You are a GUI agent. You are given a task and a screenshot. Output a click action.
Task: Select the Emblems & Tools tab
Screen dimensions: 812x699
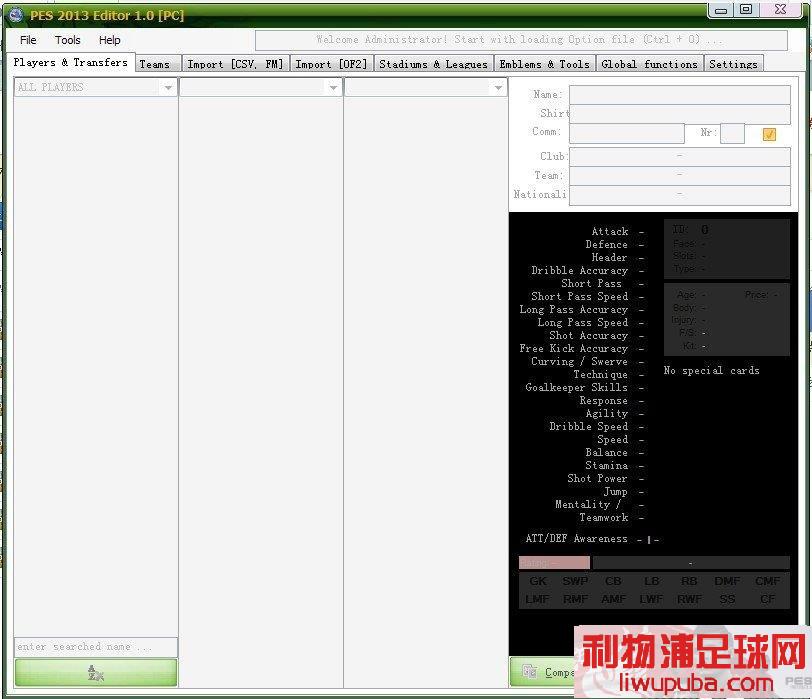pyautogui.click(x=545, y=64)
